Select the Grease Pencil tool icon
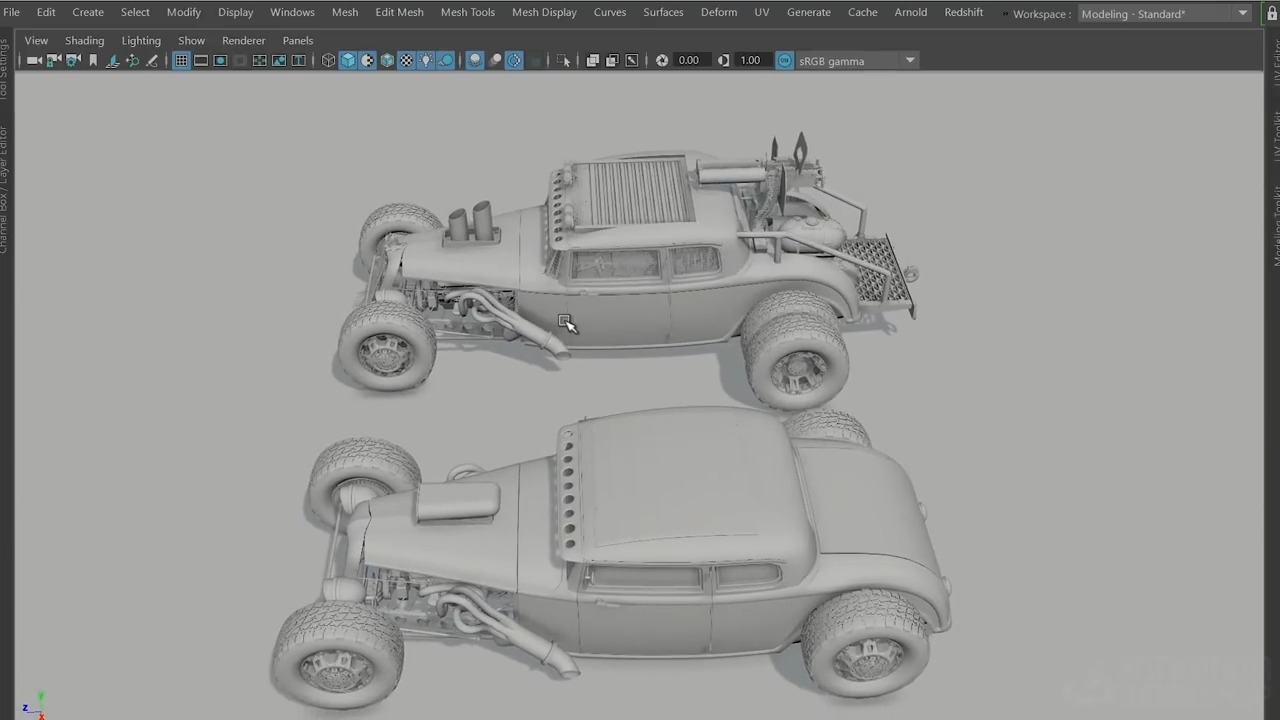Screen dimensions: 1280x720 pyautogui.click(x=152, y=61)
